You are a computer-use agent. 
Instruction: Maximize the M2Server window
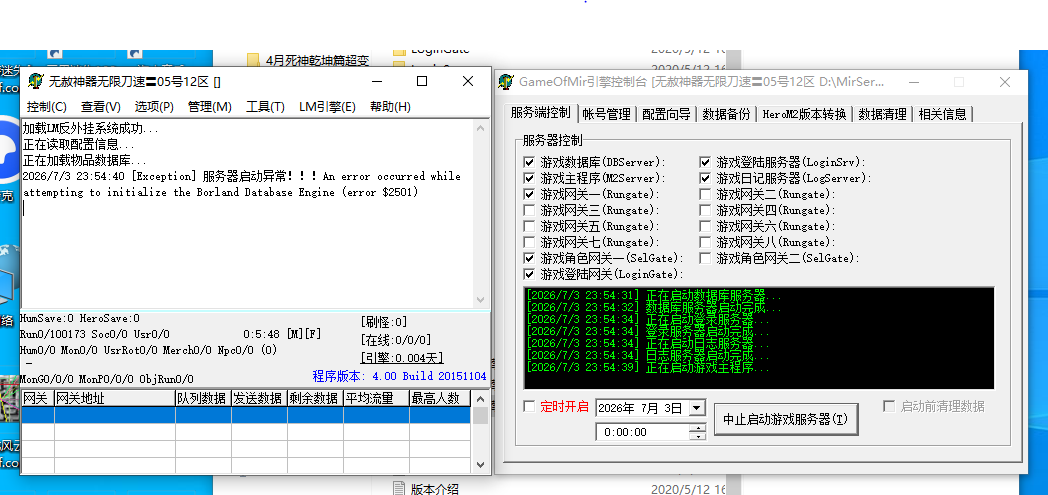(x=422, y=81)
